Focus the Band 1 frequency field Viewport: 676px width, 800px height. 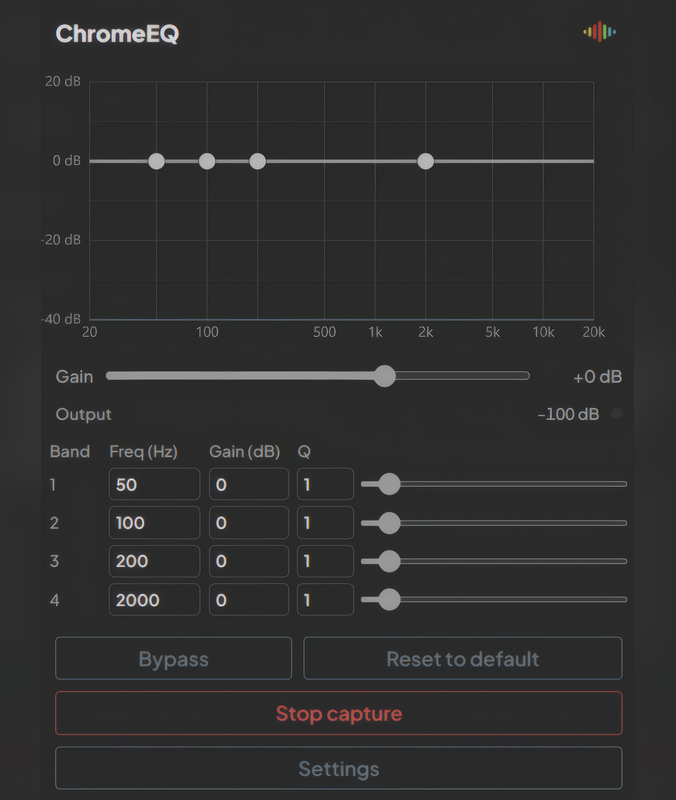click(x=154, y=485)
